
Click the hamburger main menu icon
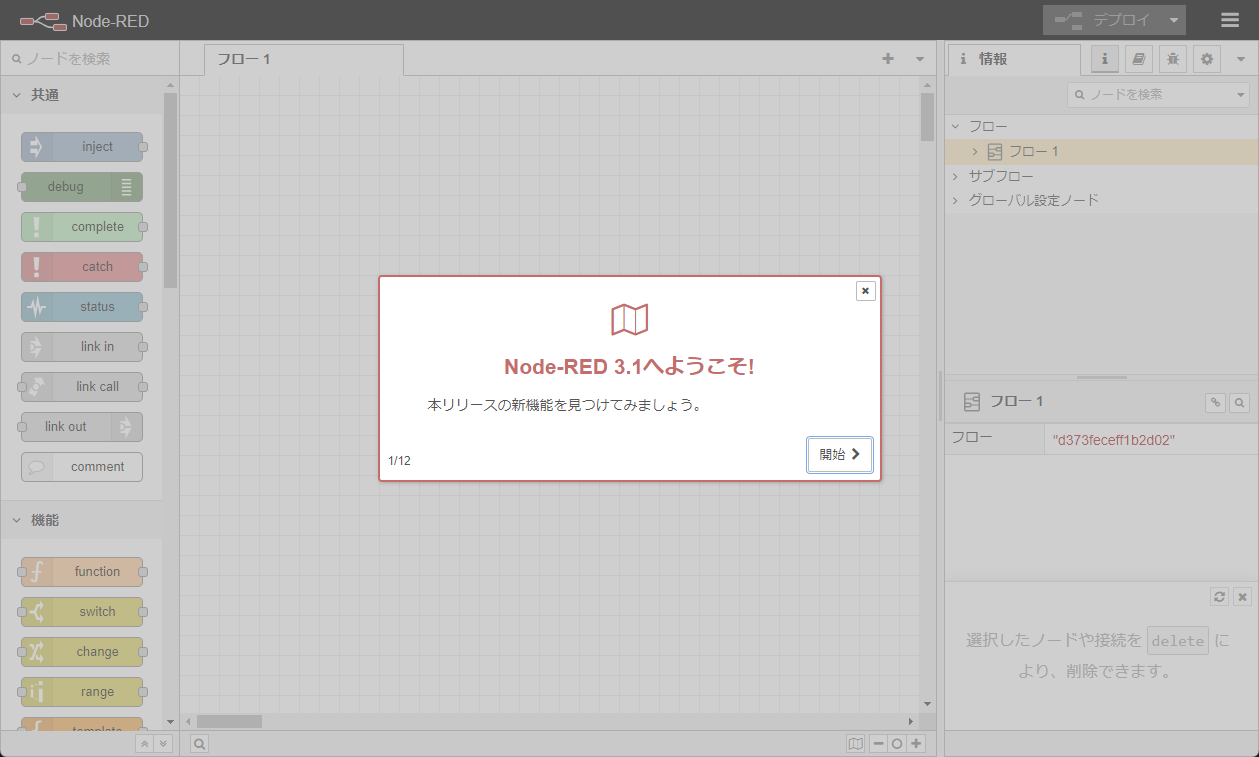click(x=1230, y=20)
